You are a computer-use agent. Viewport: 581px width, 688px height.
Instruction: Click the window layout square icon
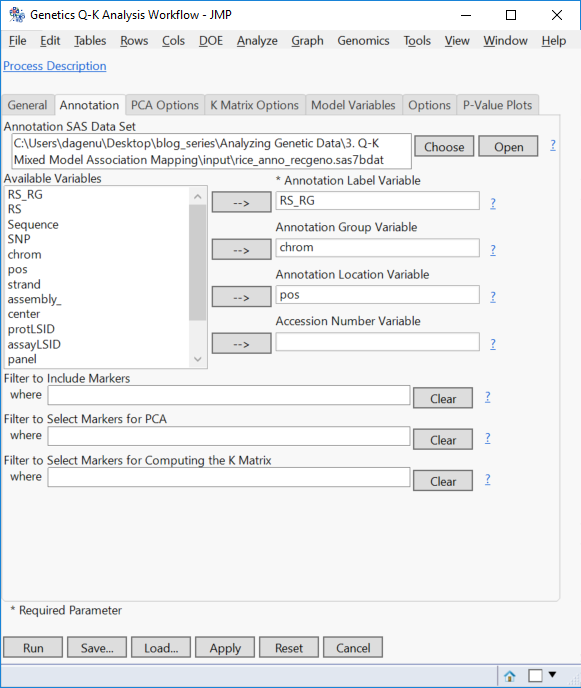(535, 676)
